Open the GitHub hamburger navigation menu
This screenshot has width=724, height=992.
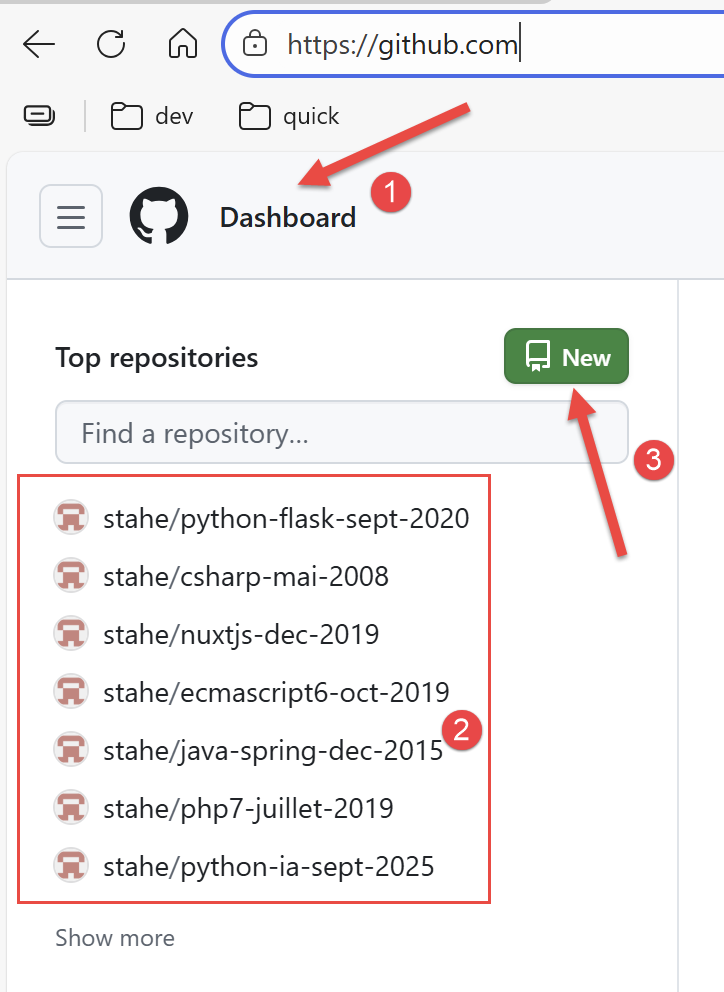tap(70, 216)
